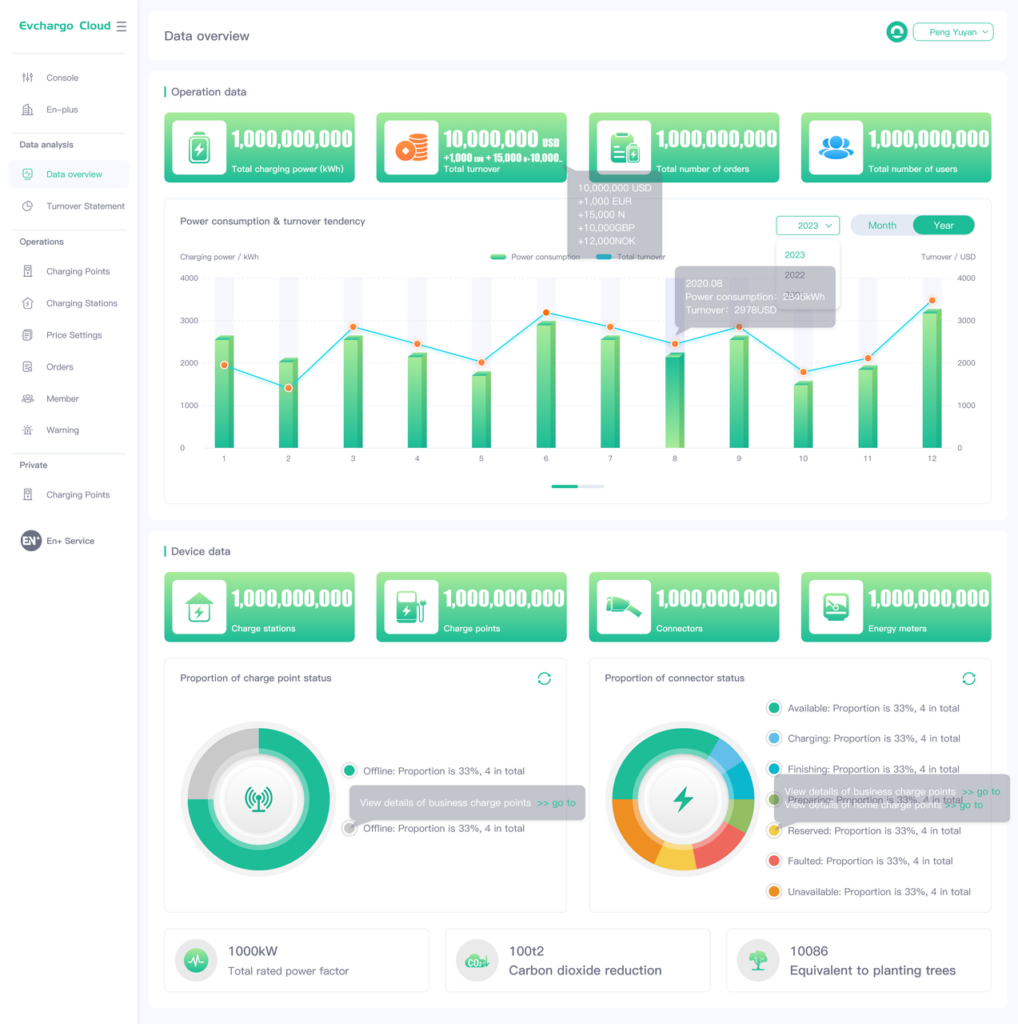
Task: Toggle Power consumption legend in chart
Action: coord(535,257)
